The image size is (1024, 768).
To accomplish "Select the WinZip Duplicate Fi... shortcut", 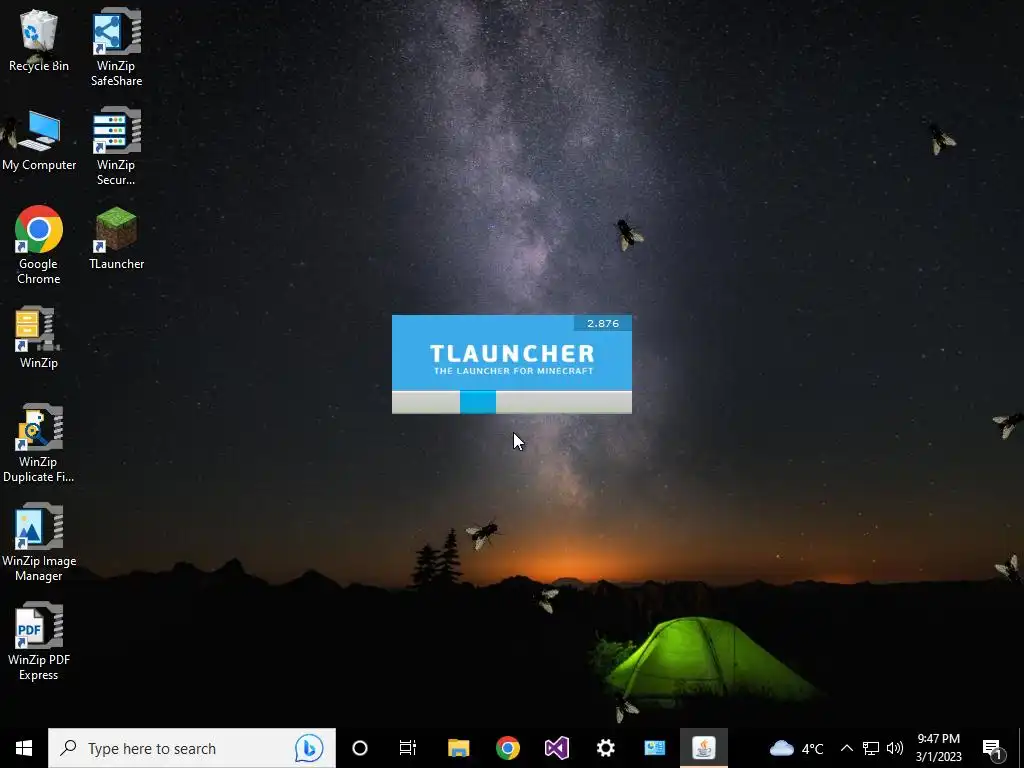I will point(39,443).
